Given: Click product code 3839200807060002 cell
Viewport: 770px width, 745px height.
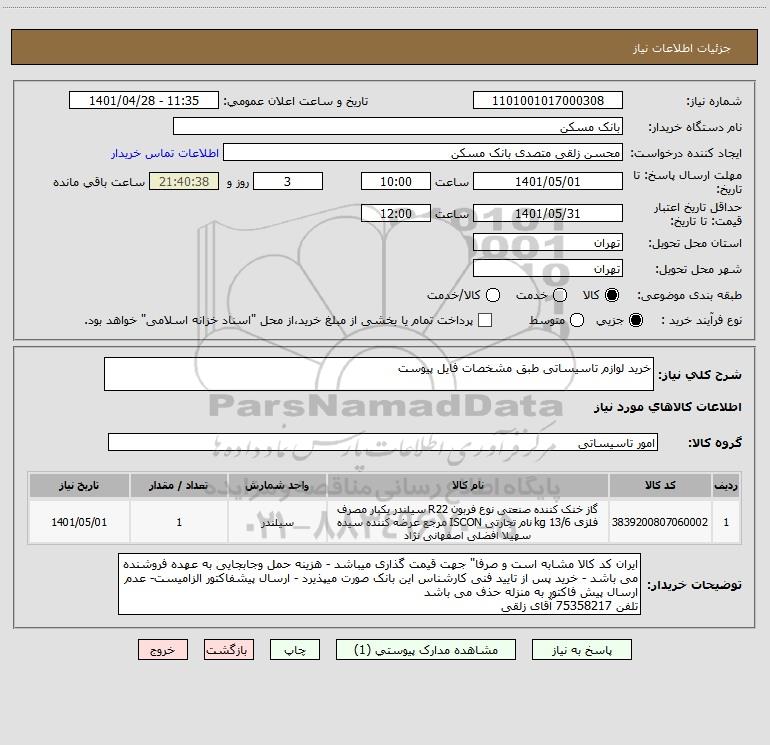Looking at the screenshot, I should click(x=660, y=522).
